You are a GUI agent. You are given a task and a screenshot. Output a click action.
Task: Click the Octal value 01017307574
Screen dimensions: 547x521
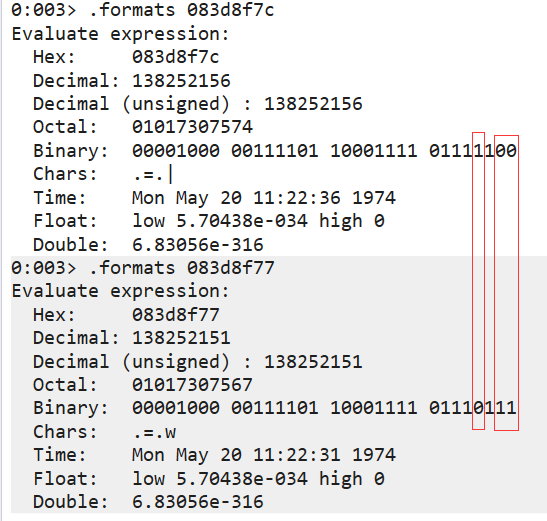pyautogui.click(x=192, y=127)
